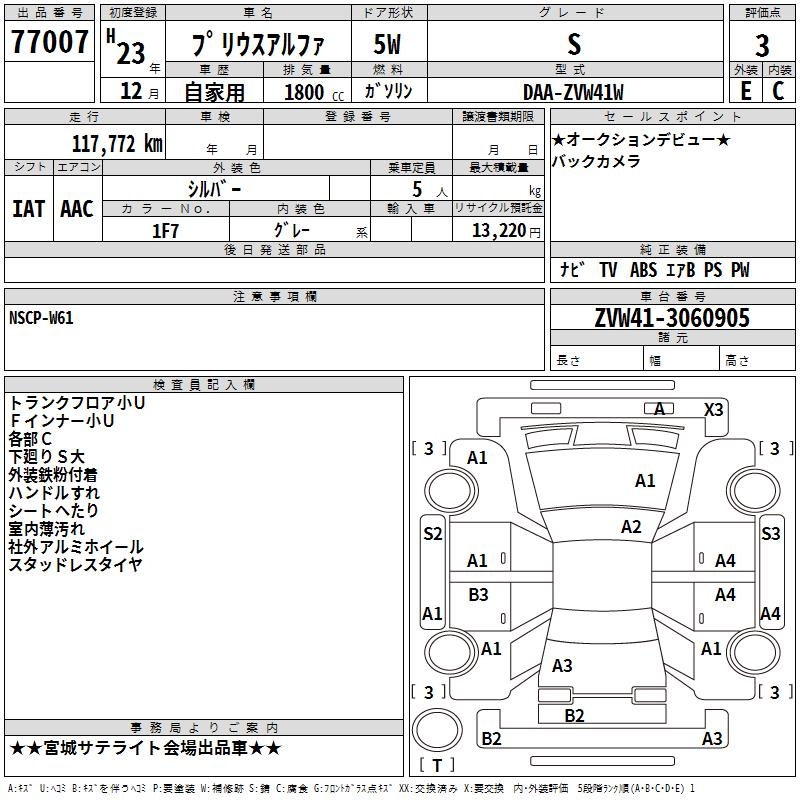Click the exterior grade E
The height and width of the screenshot is (800, 800).
click(x=745, y=91)
